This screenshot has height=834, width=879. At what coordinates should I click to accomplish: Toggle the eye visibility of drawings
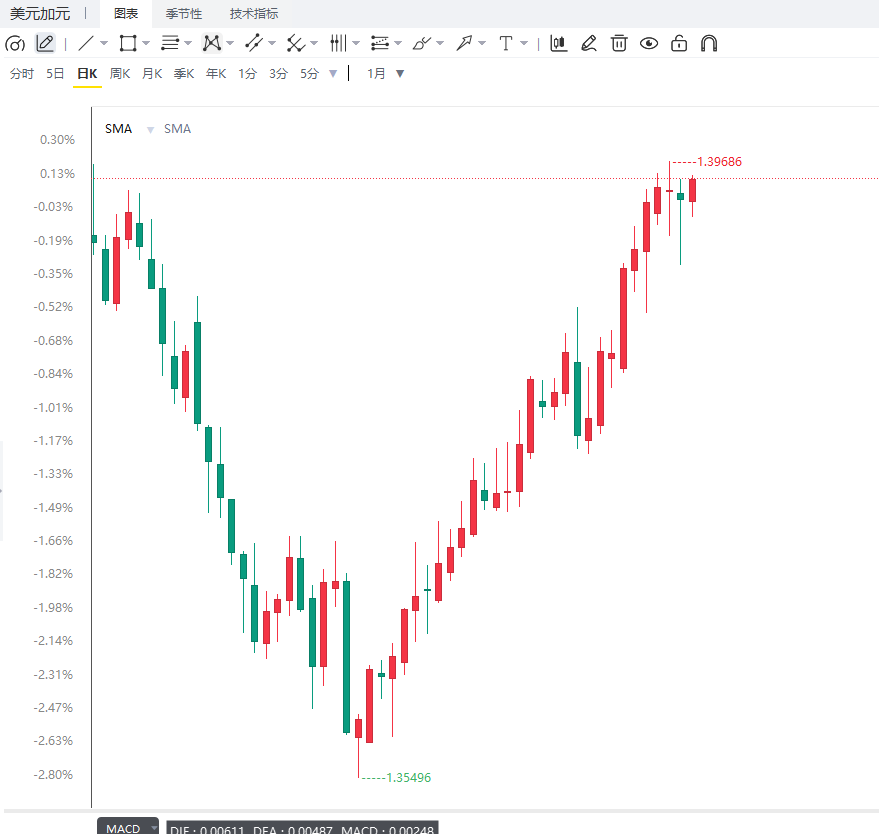649,43
